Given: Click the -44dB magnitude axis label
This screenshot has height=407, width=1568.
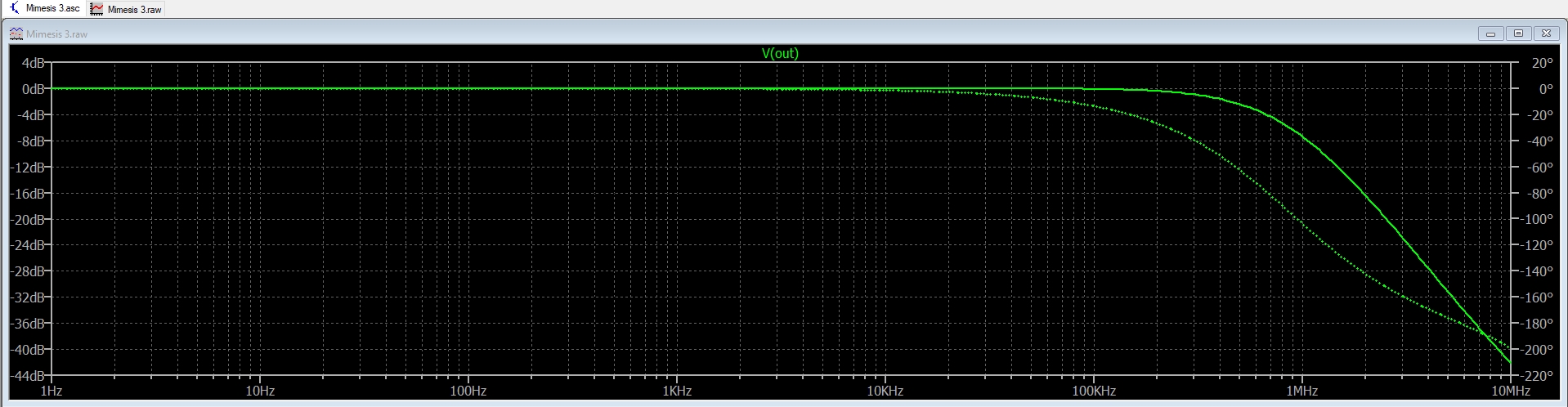Looking at the screenshot, I should [x=28, y=376].
